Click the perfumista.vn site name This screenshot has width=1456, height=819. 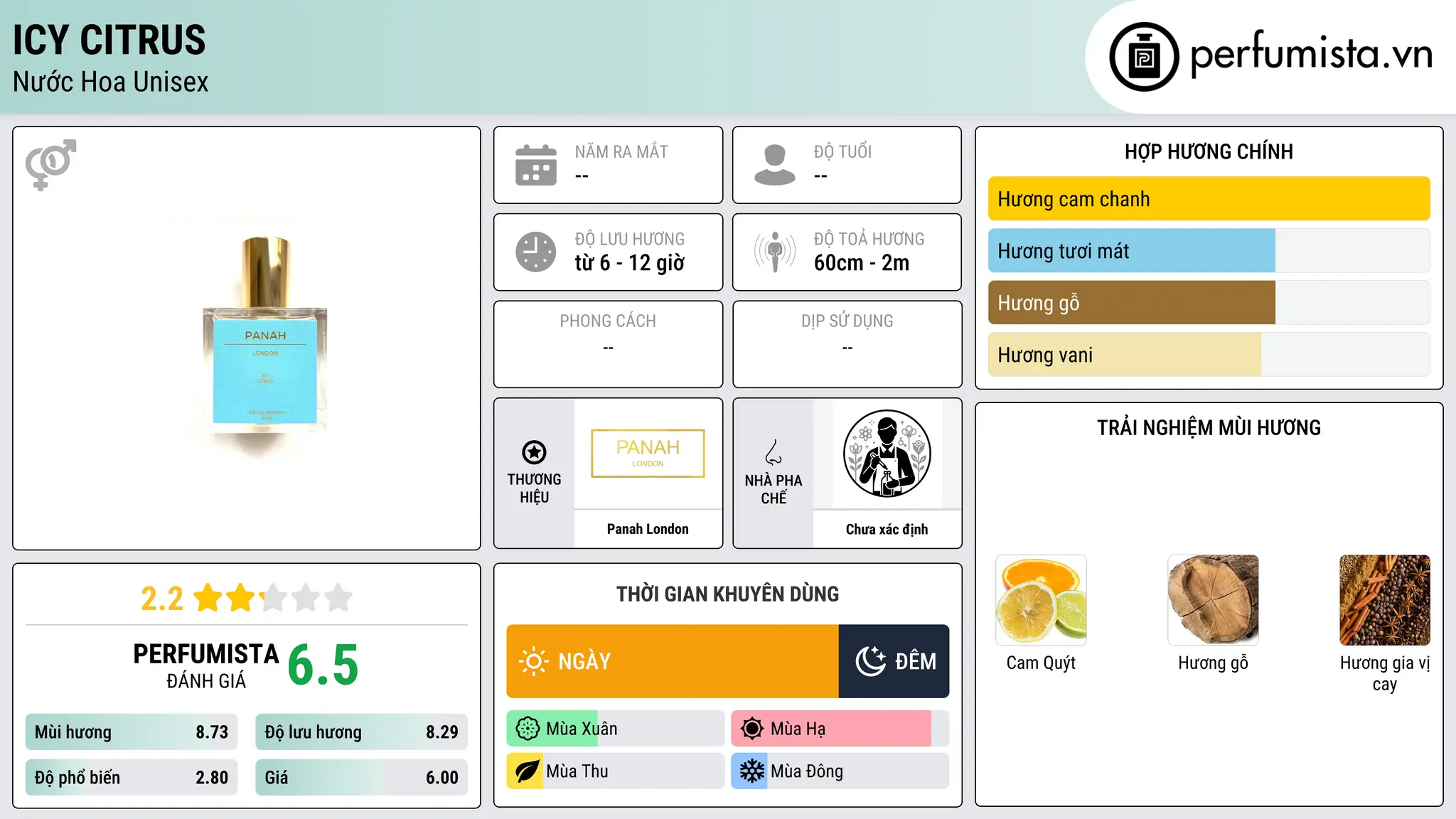coord(1312,53)
